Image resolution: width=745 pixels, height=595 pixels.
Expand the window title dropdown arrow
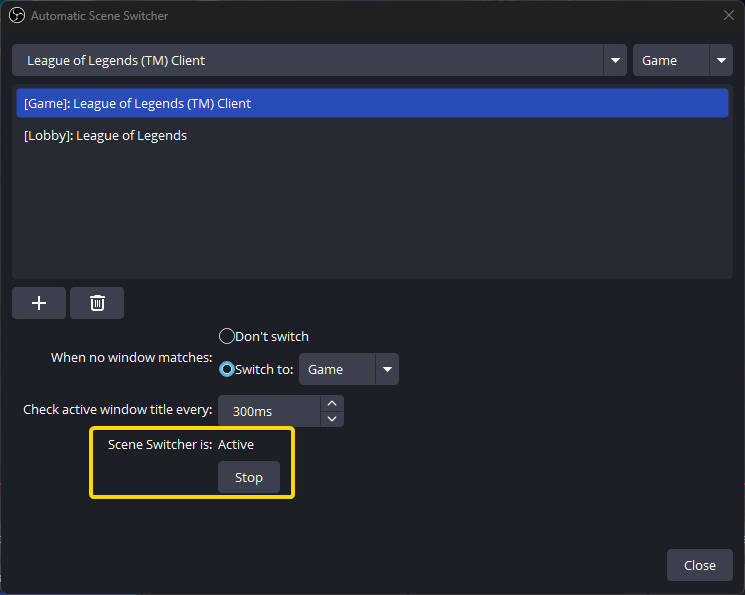615,60
